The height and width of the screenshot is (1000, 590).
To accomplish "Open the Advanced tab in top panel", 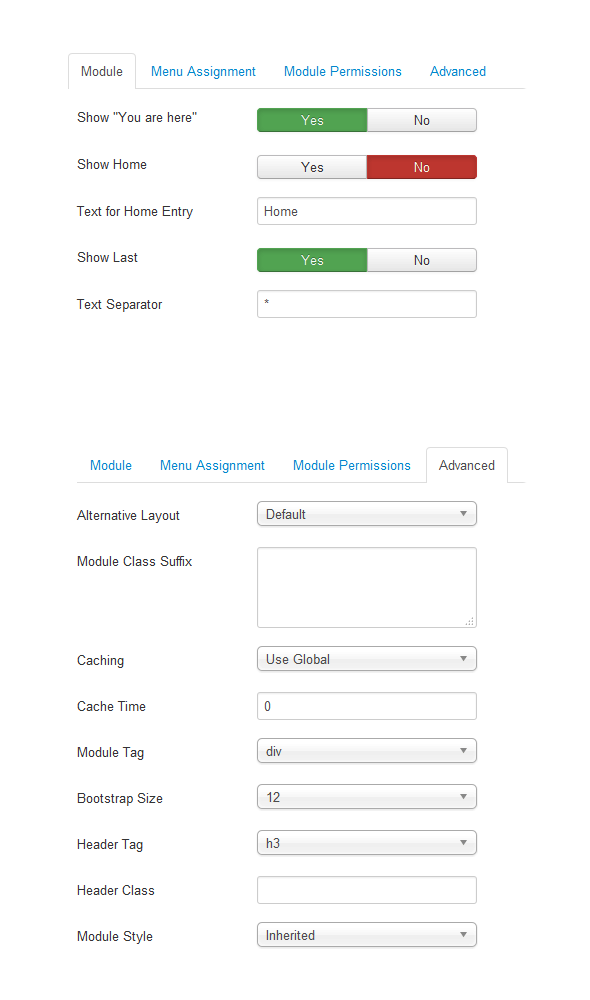I will 457,71.
